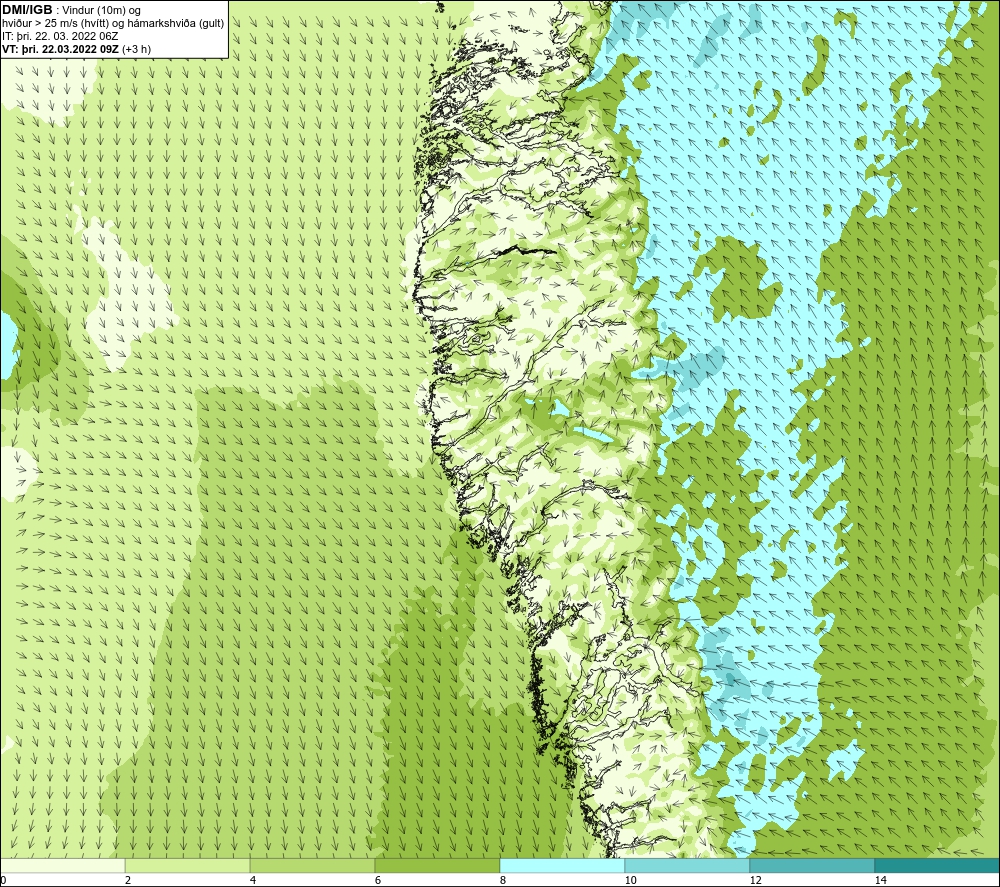Click the 0–2 m/s palest color swatch
This screenshot has height=887, width=1000.
click(62, 865)
